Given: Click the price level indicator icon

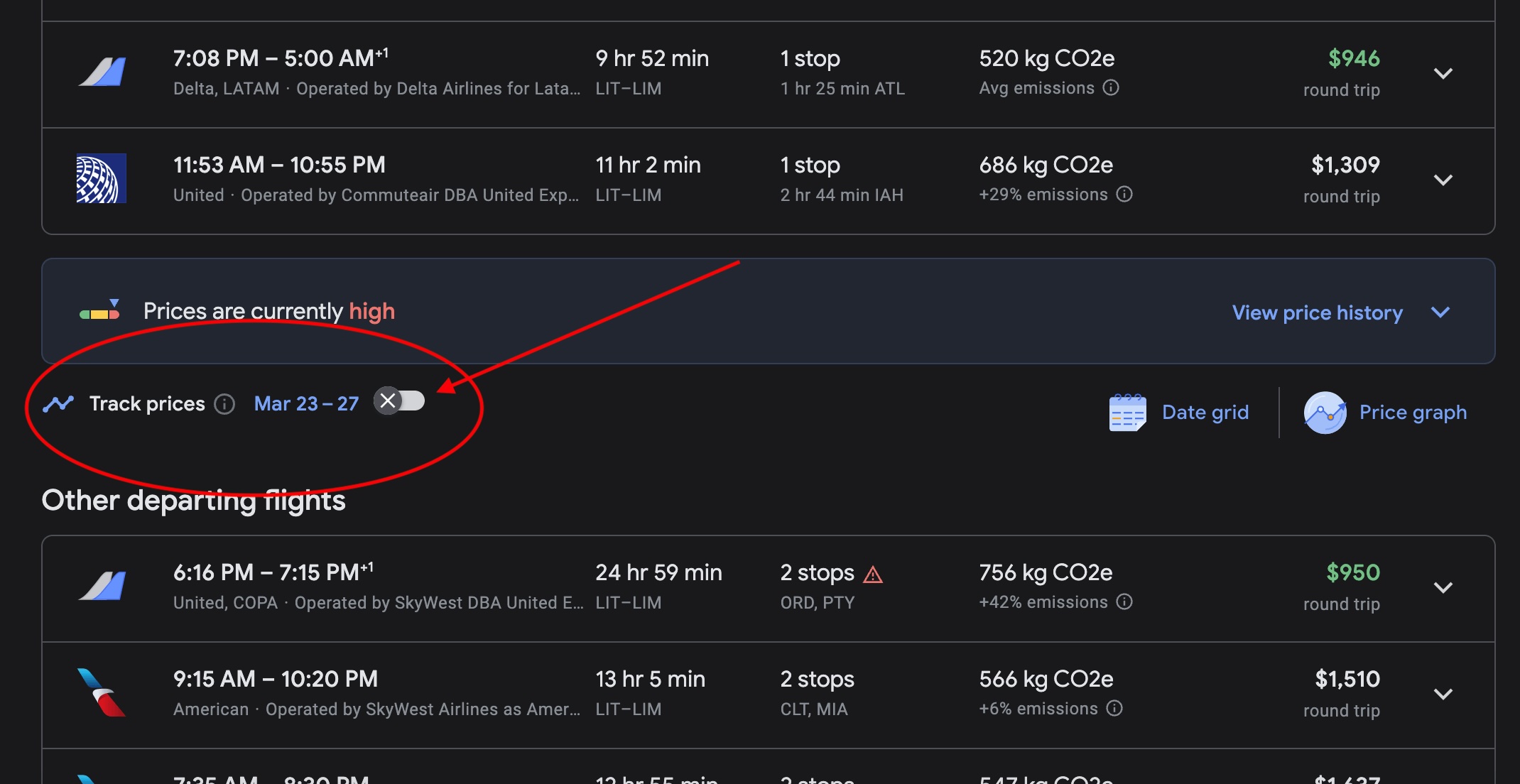Looking at the screenshot, I should tap(99, 310).
